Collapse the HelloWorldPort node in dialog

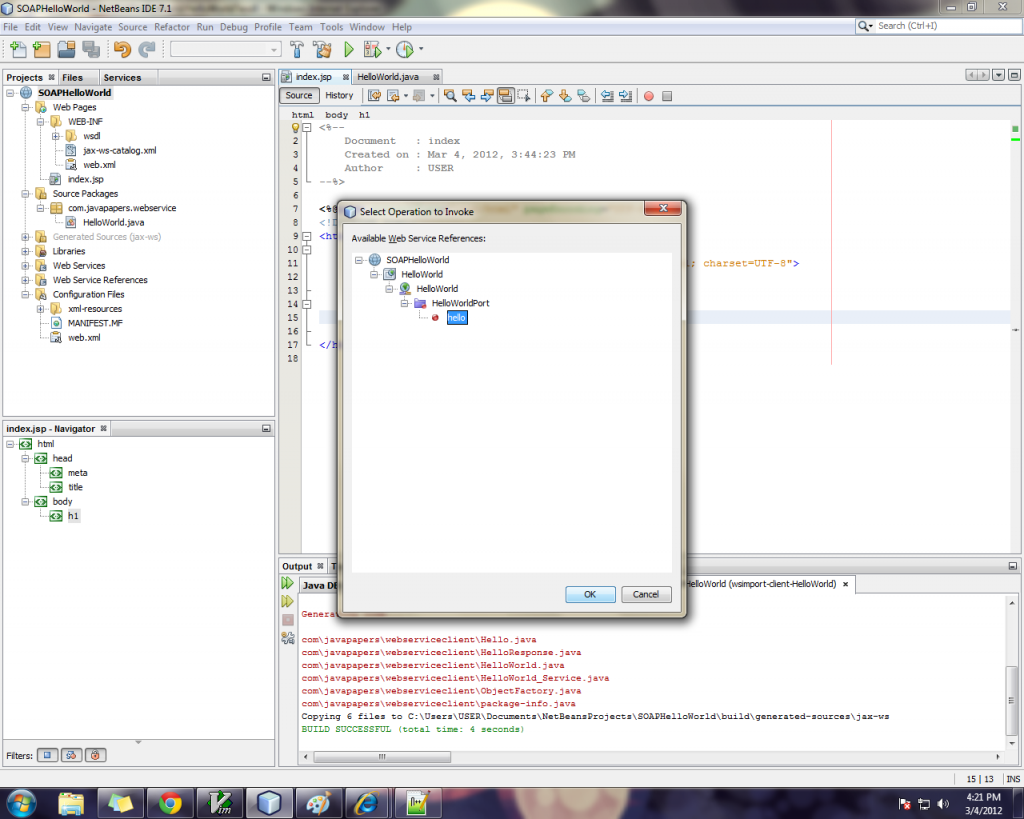(x=405, y=303)
